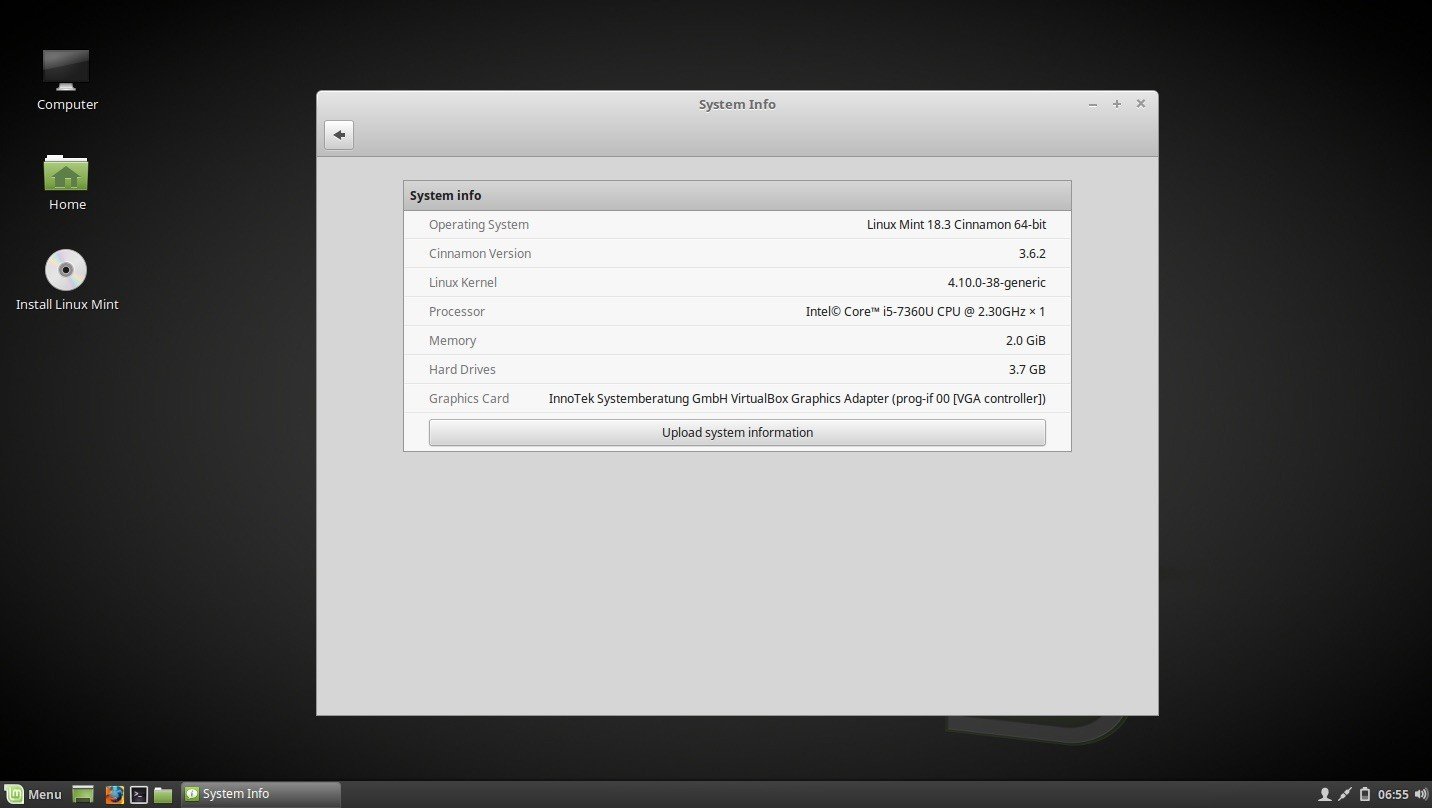This screenshot has width=1432, height=808.
Task: Select the '2.0 GiB' memory value
Action: (x=1026, y=341)
